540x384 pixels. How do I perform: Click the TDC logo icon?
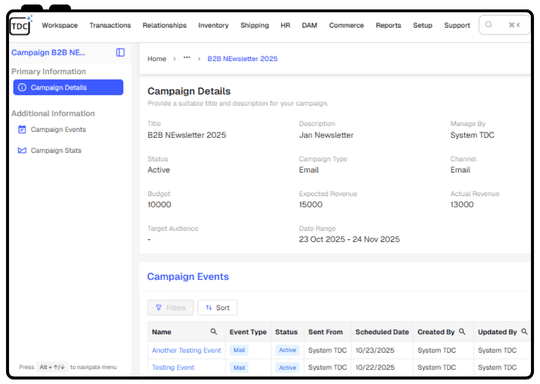click(x=20, y=25)
